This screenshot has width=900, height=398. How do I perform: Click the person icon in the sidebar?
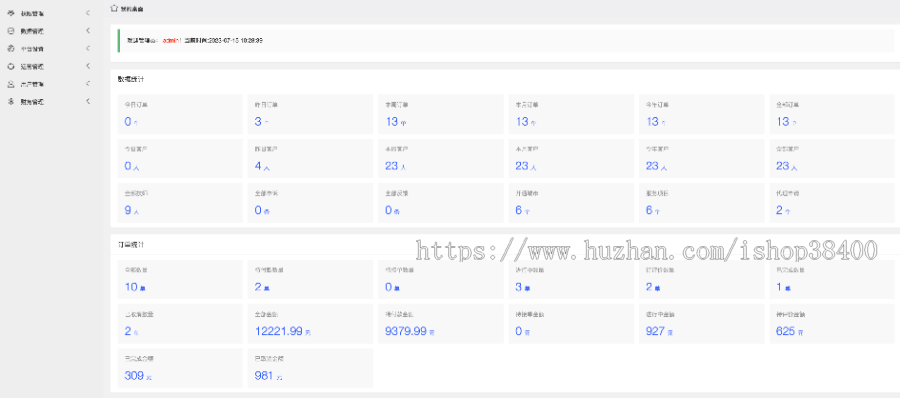point(10,84)
